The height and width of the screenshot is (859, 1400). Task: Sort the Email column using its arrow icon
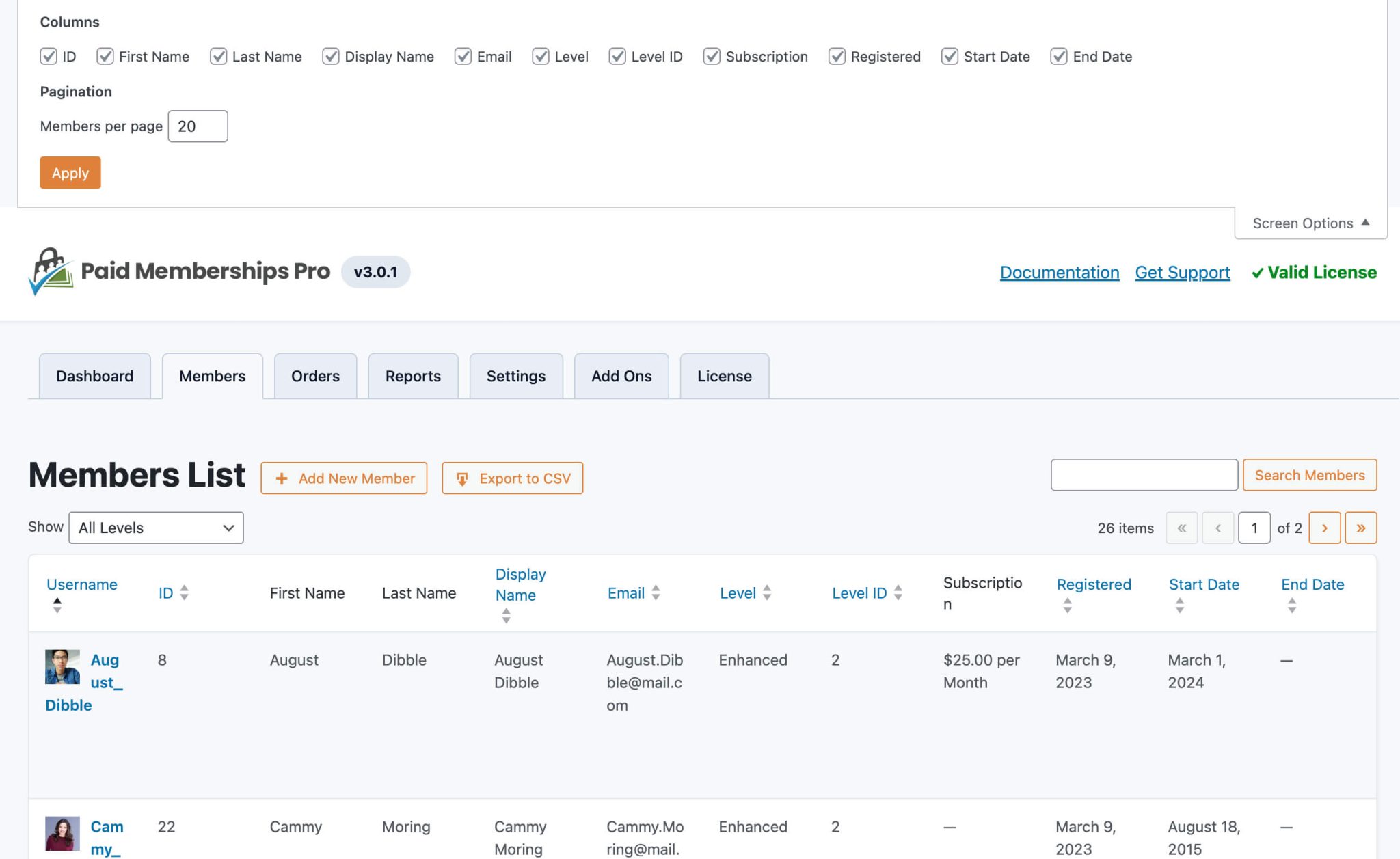[x=656, y=592]
